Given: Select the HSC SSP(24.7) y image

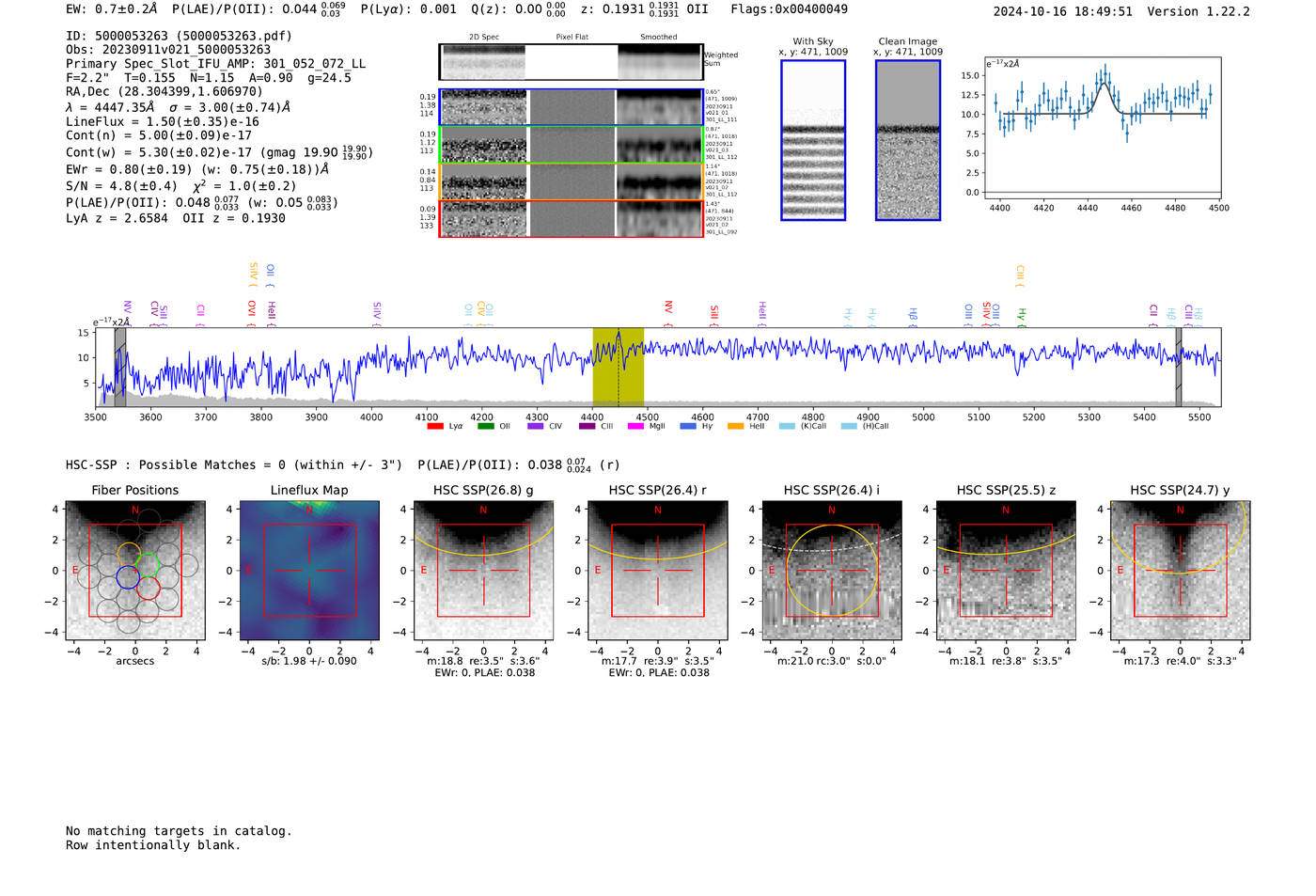Looking at the screenshot, I should [x=1181, y=571].
